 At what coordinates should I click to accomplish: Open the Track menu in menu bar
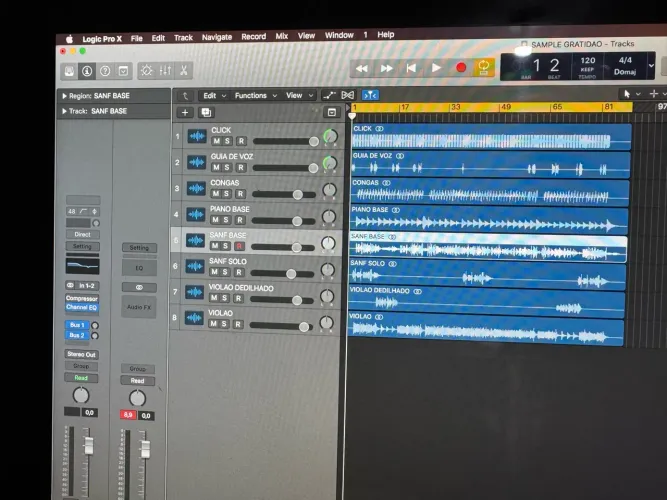pos(183,37)
